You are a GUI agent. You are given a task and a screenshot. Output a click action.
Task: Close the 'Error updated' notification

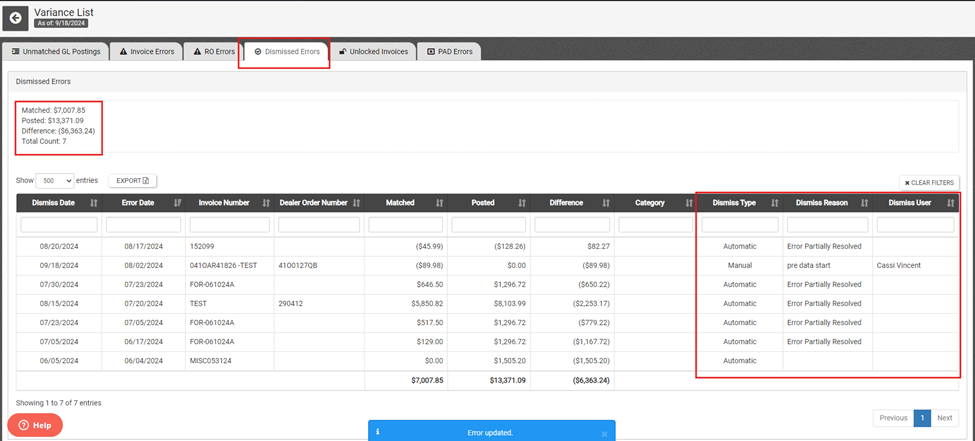604,434
